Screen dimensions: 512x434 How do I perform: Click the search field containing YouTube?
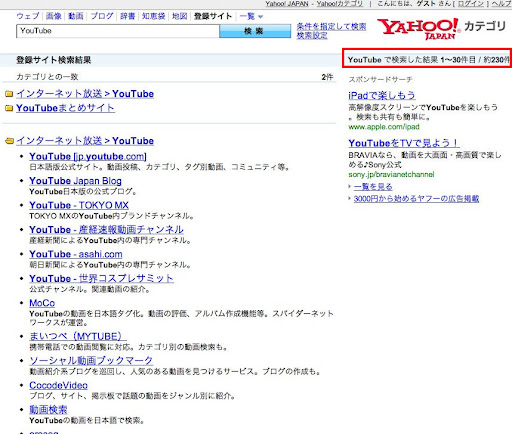[118, 31]
